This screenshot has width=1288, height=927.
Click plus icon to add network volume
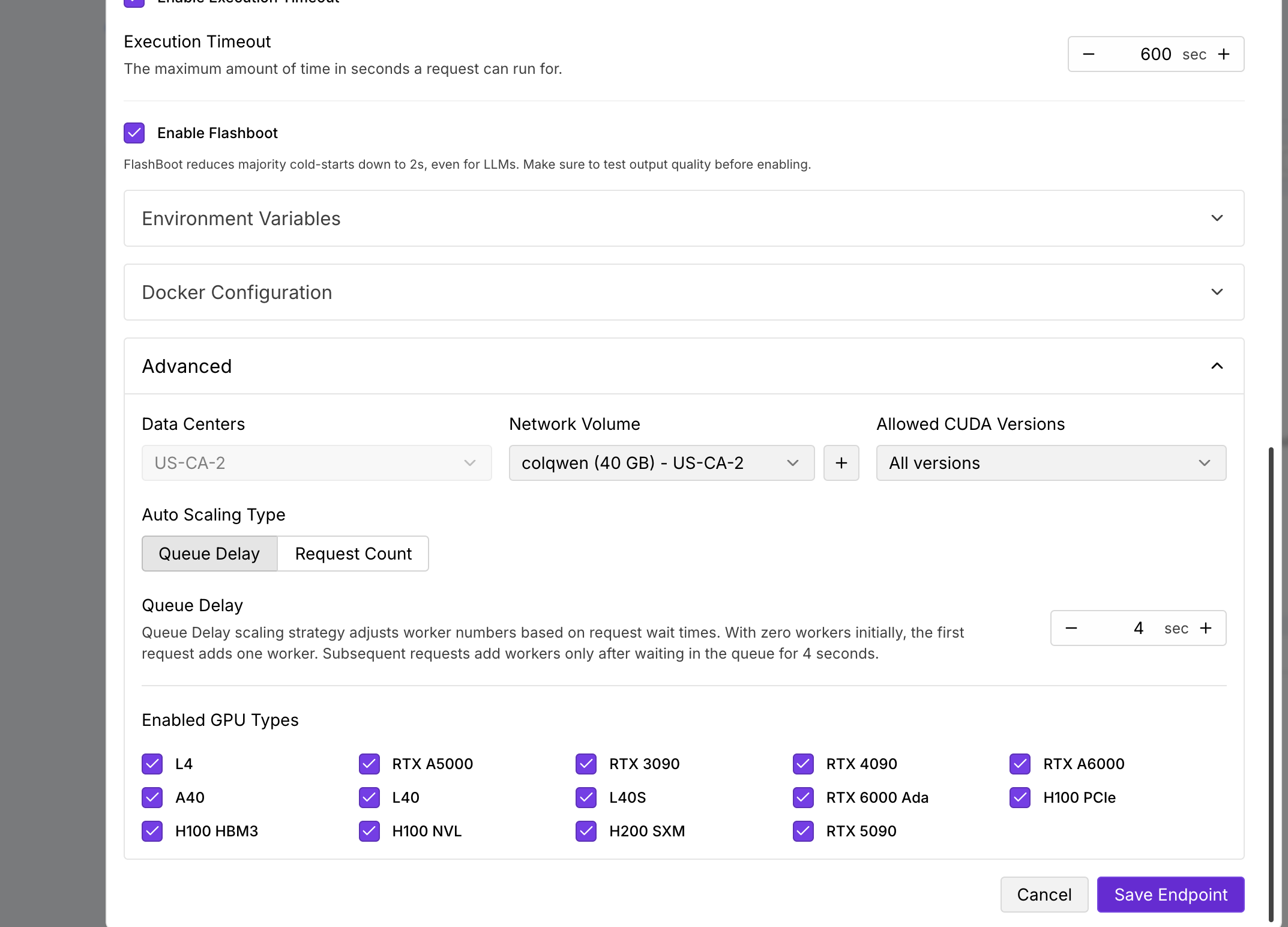click(x=841, y=463)
